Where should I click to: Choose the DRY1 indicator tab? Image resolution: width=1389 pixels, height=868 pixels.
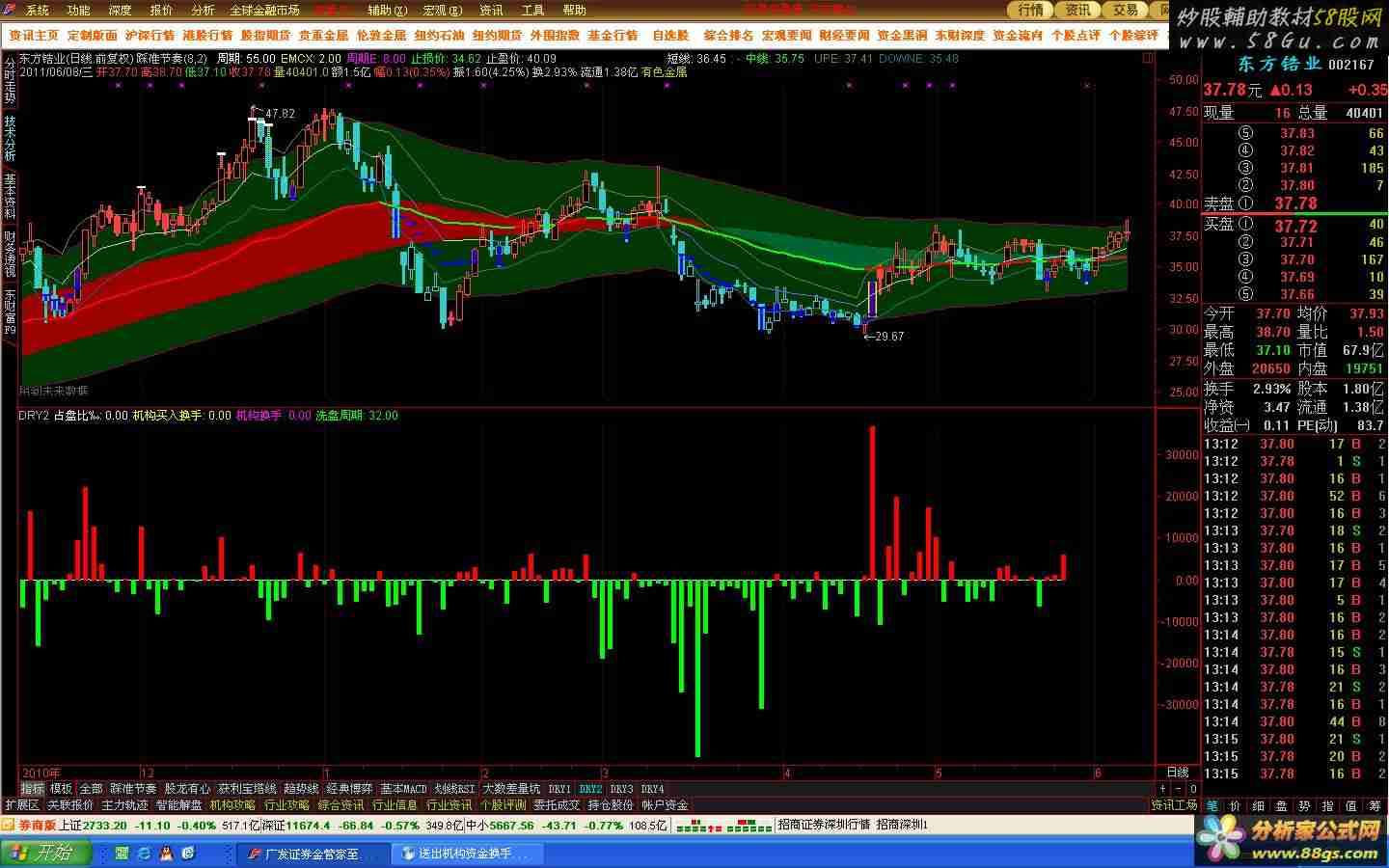click(x=559, y=789)
